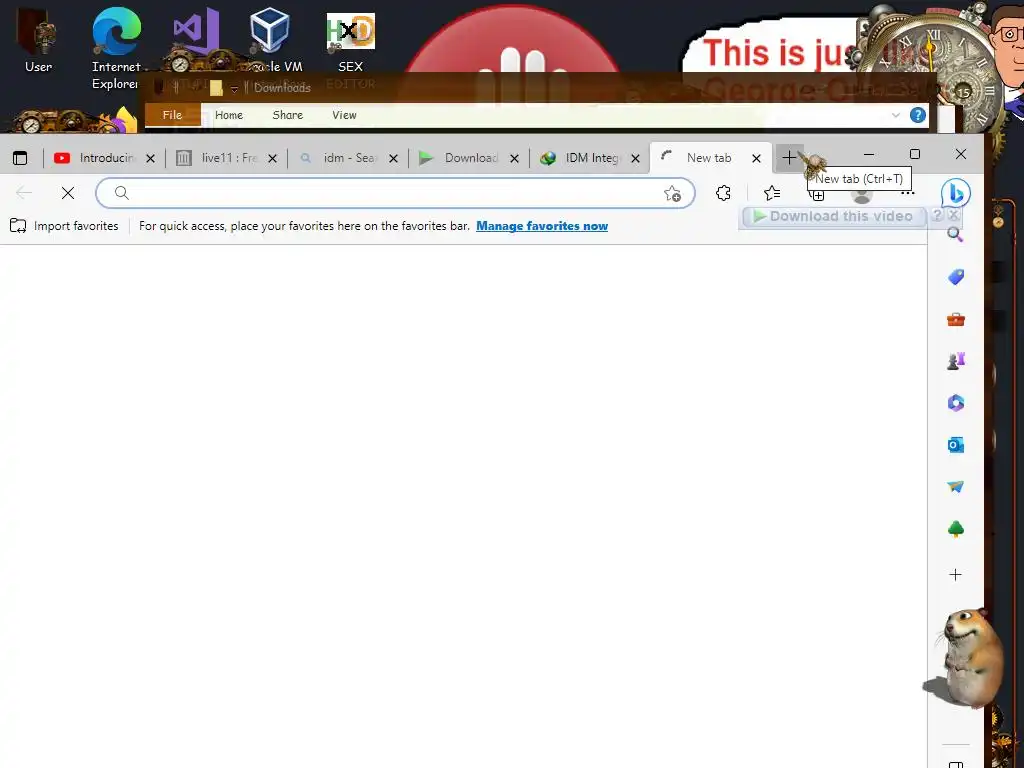
Task: Open Settings and more ellipsis menu
Action: click(x=908, y=193)
